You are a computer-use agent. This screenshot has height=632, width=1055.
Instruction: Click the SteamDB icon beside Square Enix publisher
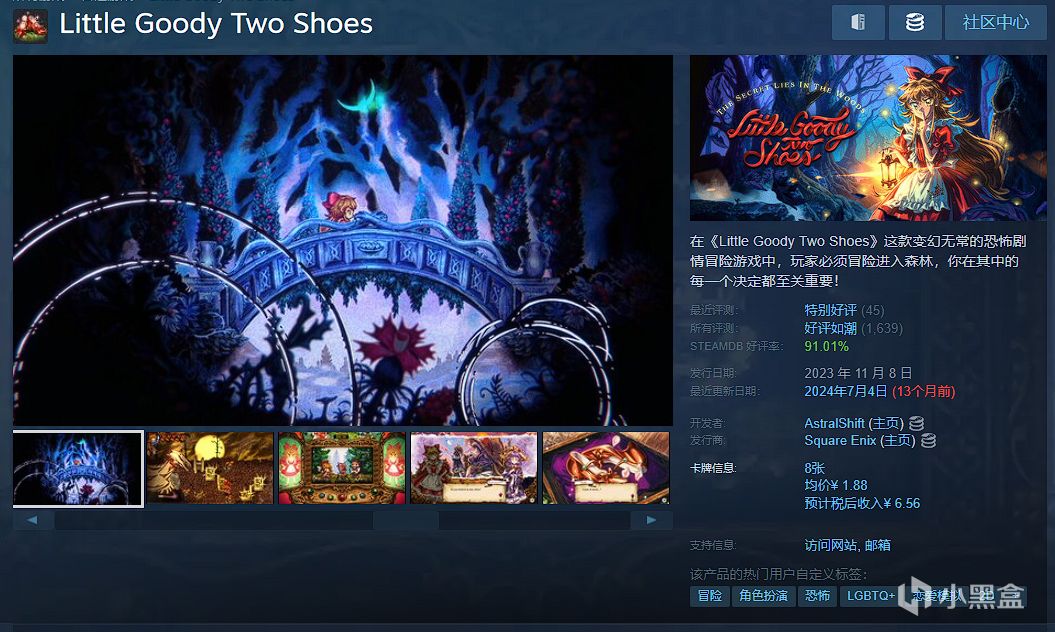(x=929, y=441)
